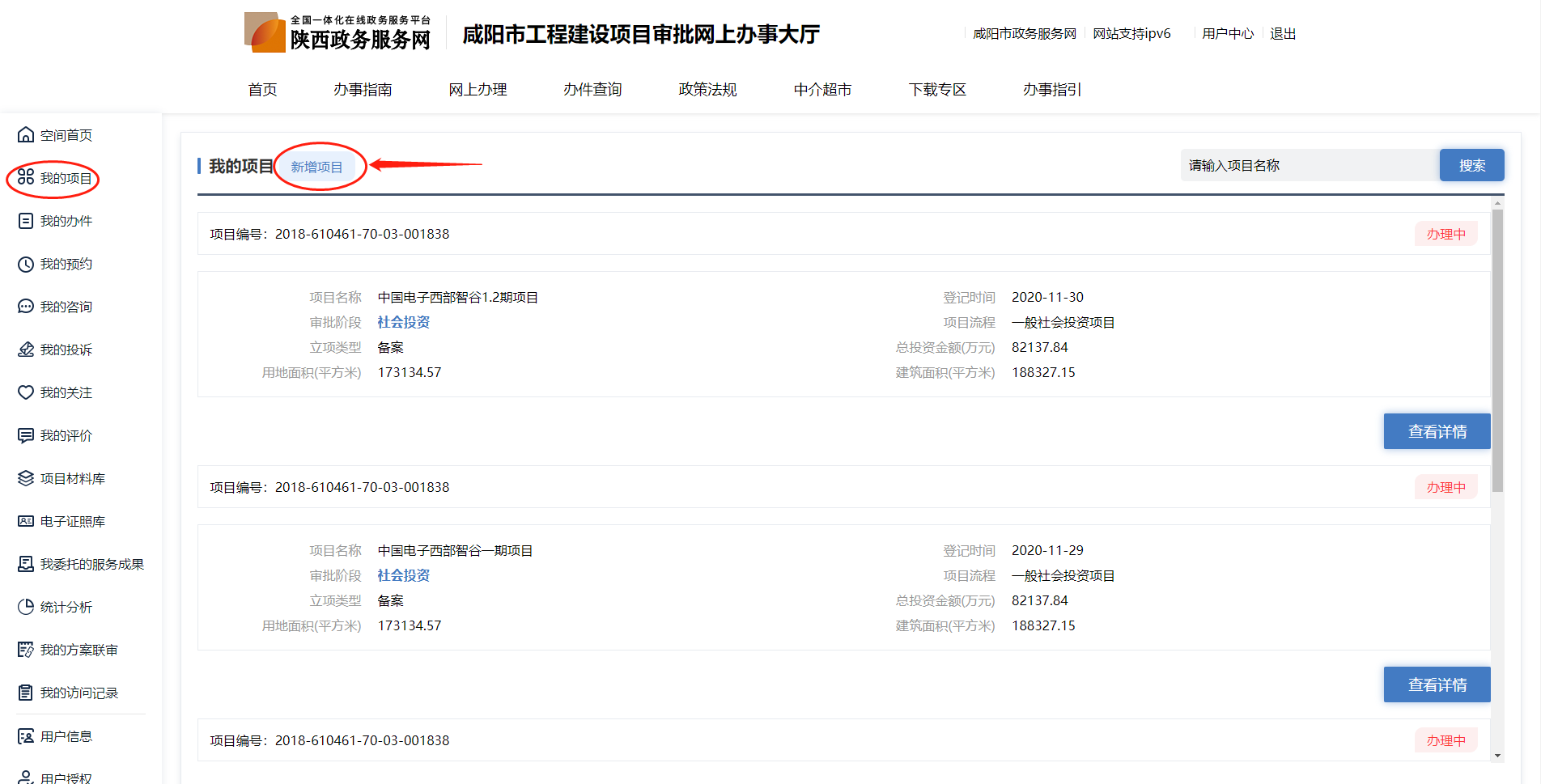Click the pie chart icon for 统计分析
Image resolution: width=1541 pixels, height=784 pixels.
26,607
